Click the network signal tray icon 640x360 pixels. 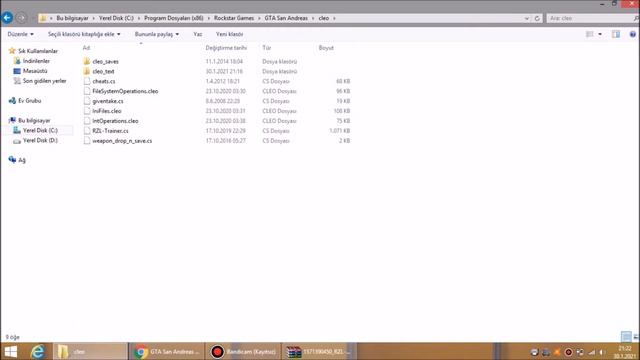pyautogui.click(x=592, y=352)
